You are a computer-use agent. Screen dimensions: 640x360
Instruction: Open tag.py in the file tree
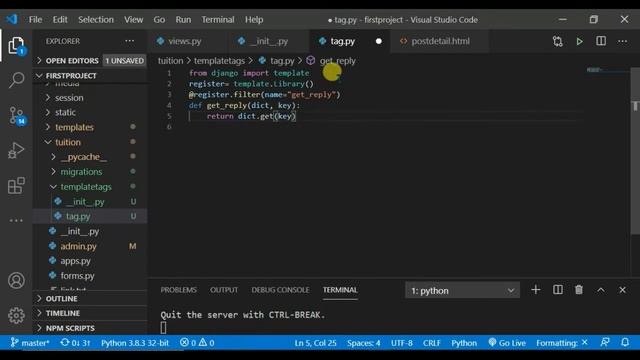78,216
